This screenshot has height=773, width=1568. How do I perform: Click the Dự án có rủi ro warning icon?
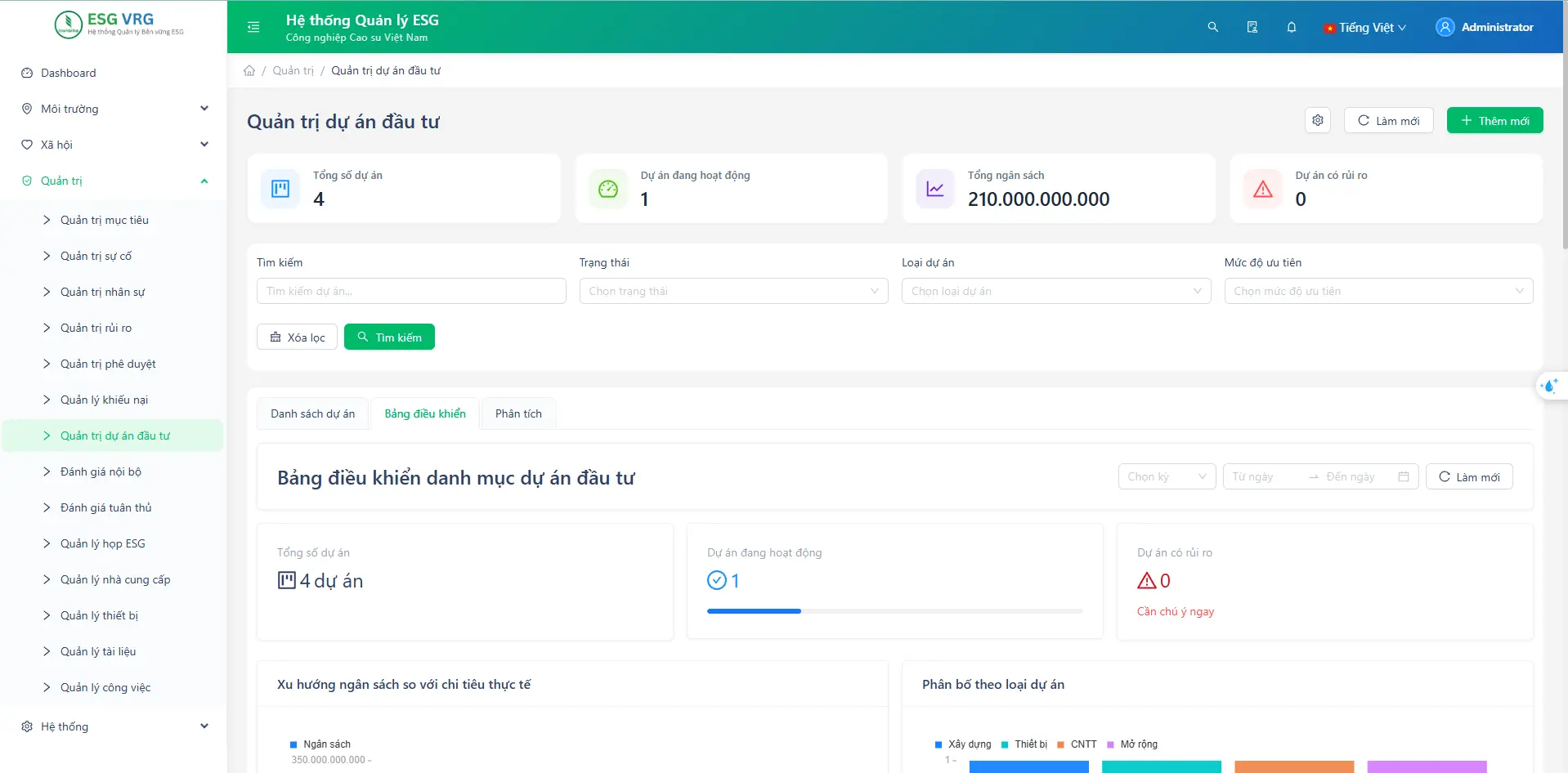[x=1263, y=189]
